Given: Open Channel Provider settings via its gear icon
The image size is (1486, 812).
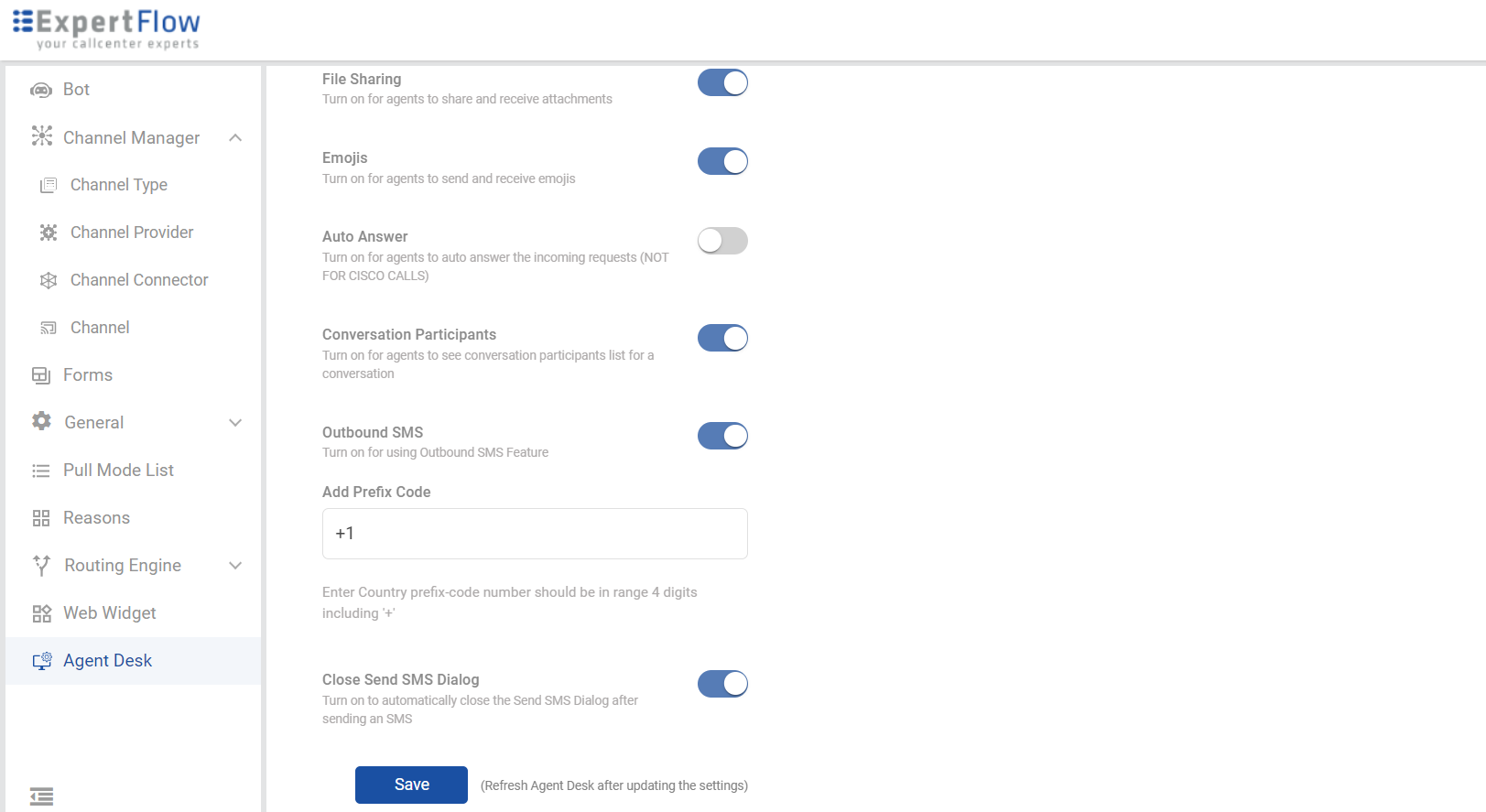Looking at the screenshot, I should pos(49,232).
